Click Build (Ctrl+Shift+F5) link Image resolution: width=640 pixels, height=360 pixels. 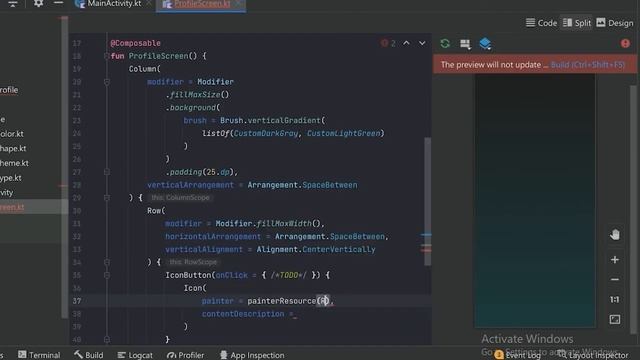587,65
